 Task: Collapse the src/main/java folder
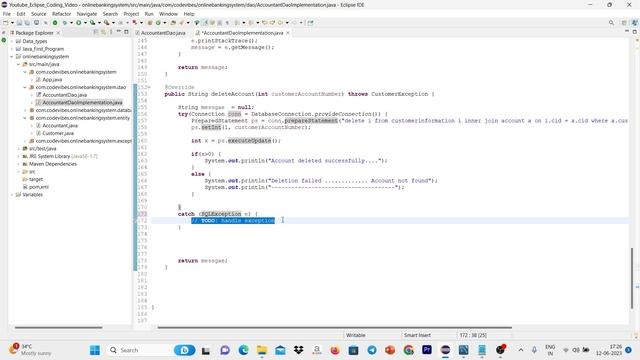[18, 64]
